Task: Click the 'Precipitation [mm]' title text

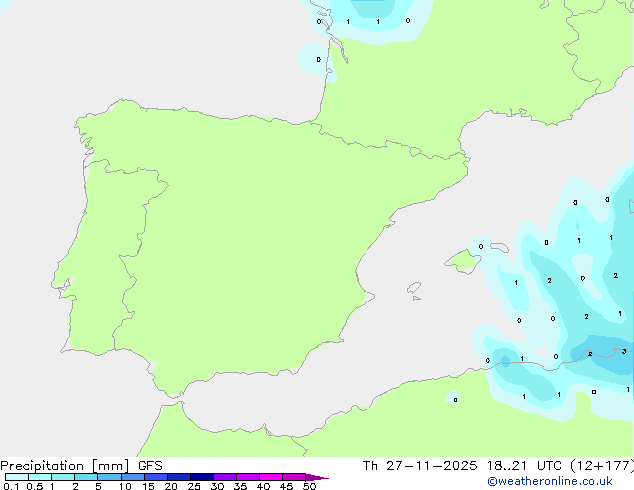Action: [65, 466]
